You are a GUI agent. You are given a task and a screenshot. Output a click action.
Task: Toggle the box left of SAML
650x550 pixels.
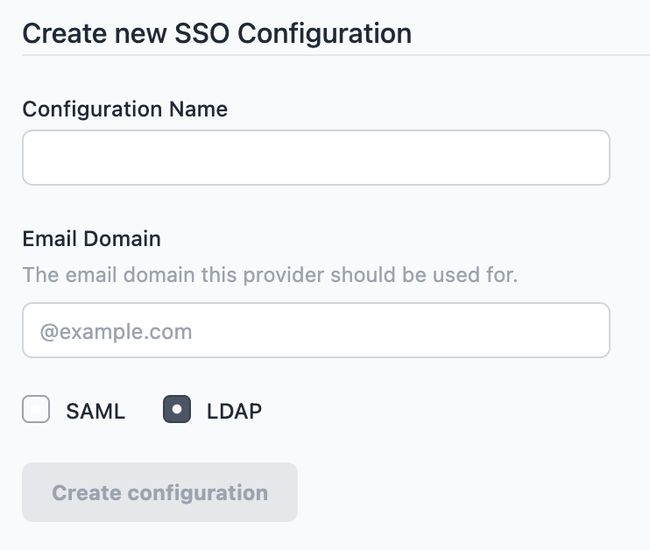[36, 410]
